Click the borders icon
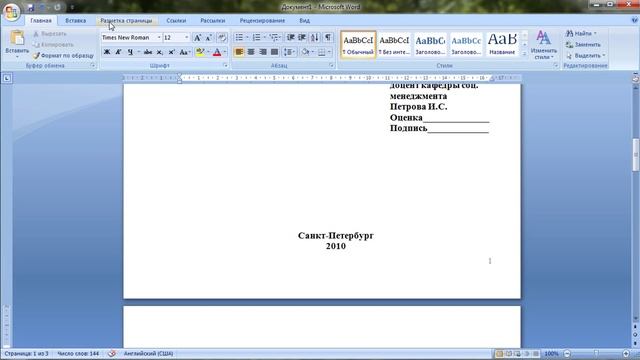The image size is (640, 360). (322, 52)
